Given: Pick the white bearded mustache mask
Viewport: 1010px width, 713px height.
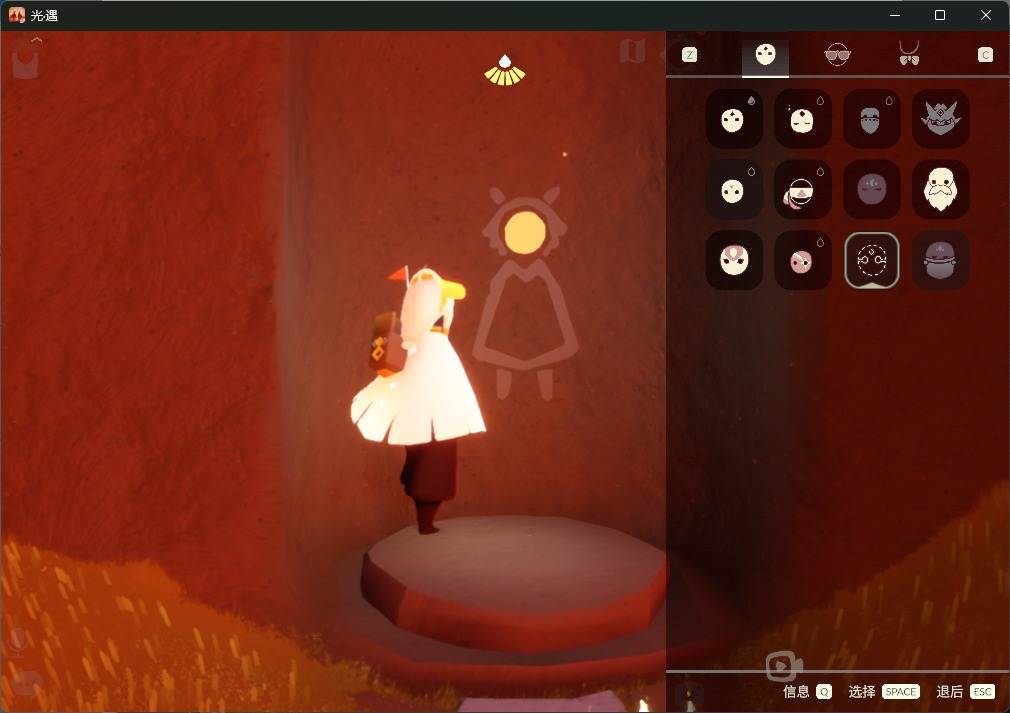Looking at the screenshot, I should click(x=940, y=189).
